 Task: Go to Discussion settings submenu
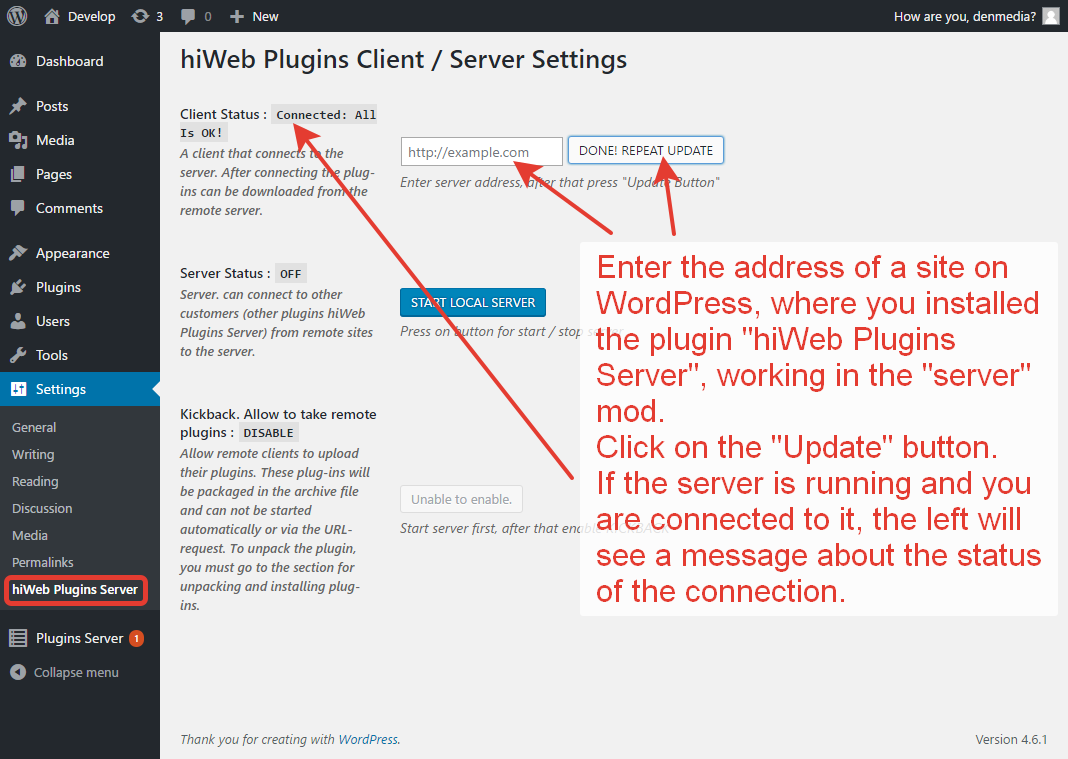click(x=42, y=508)
